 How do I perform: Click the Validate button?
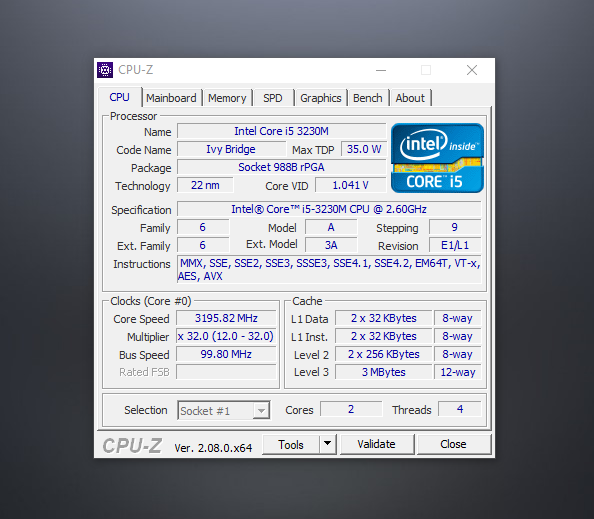tap(377, 444)
